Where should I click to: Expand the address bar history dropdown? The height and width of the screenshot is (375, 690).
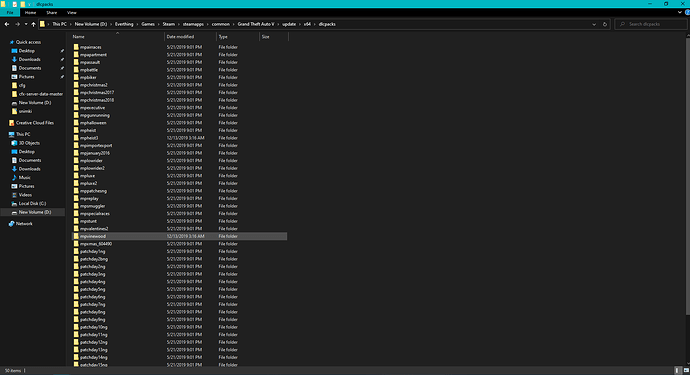[x=594, y=24]
